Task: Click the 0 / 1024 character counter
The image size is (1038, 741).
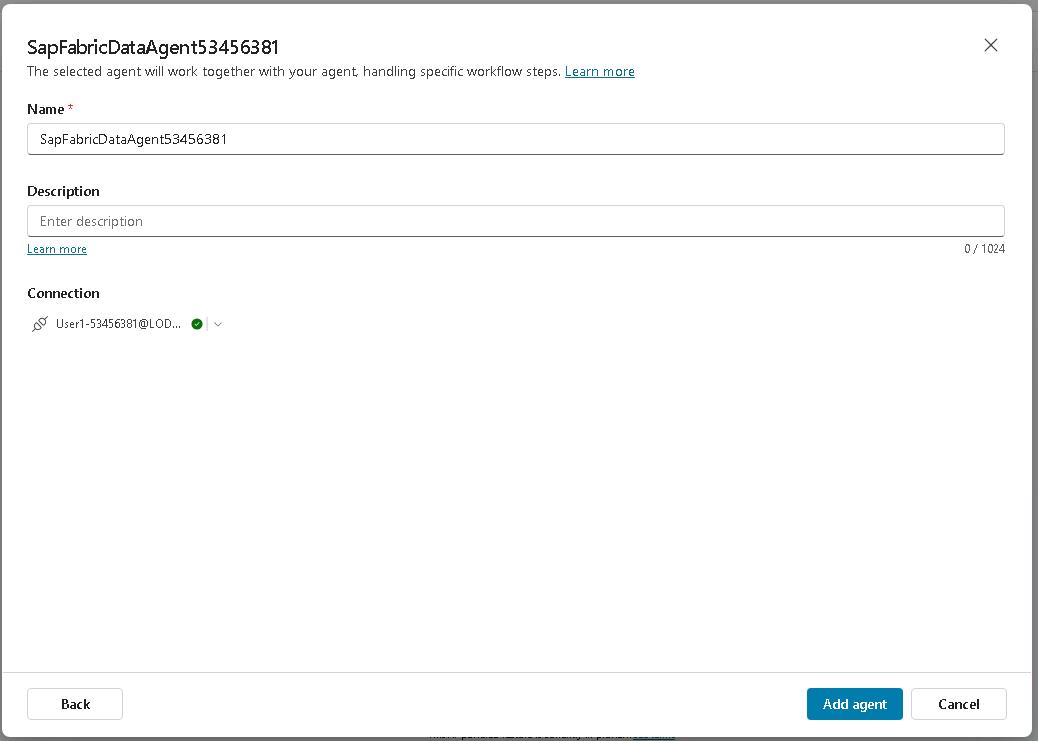Action: 984,249
